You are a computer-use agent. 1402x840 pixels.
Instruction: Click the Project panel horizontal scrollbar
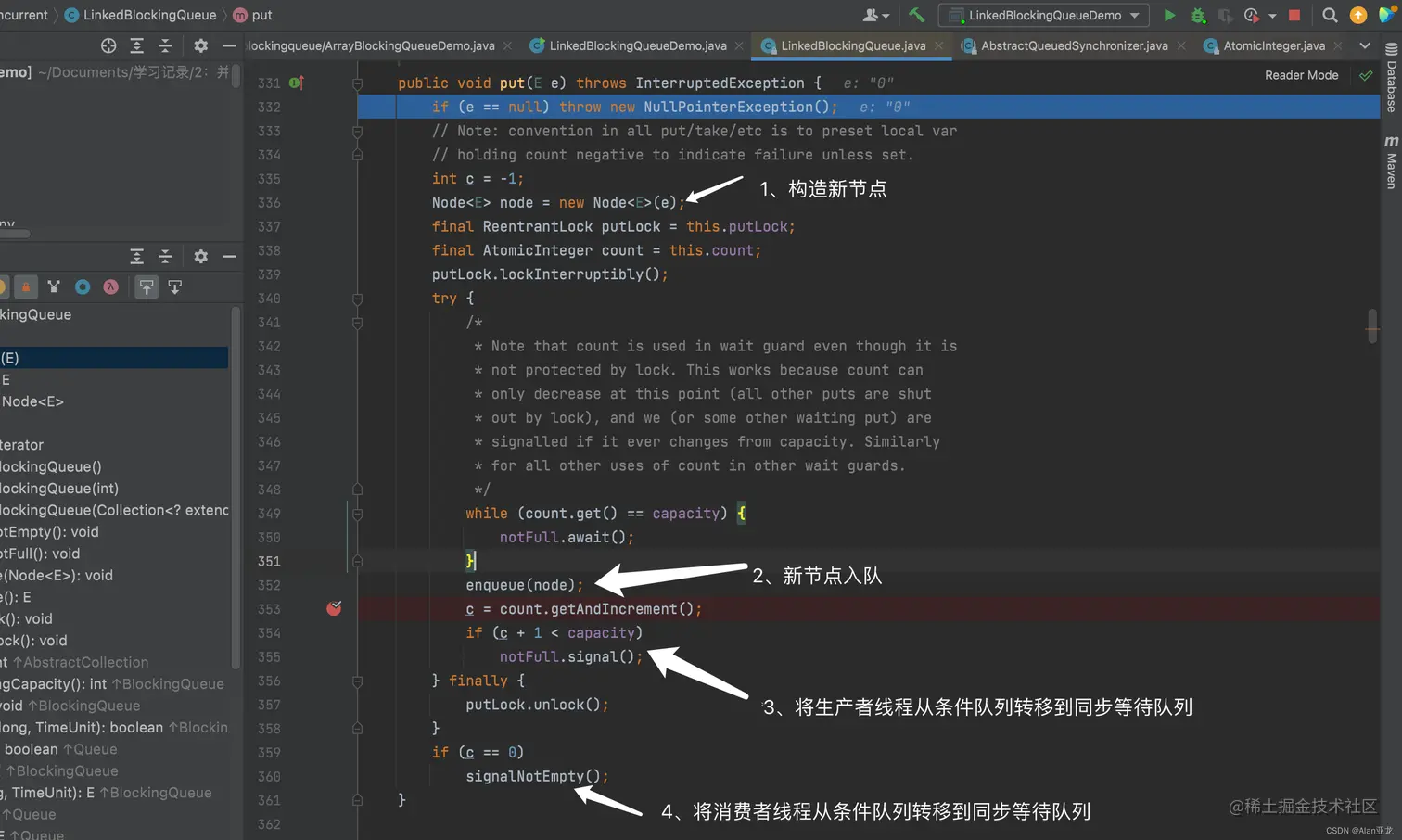(x=15, y=234)
